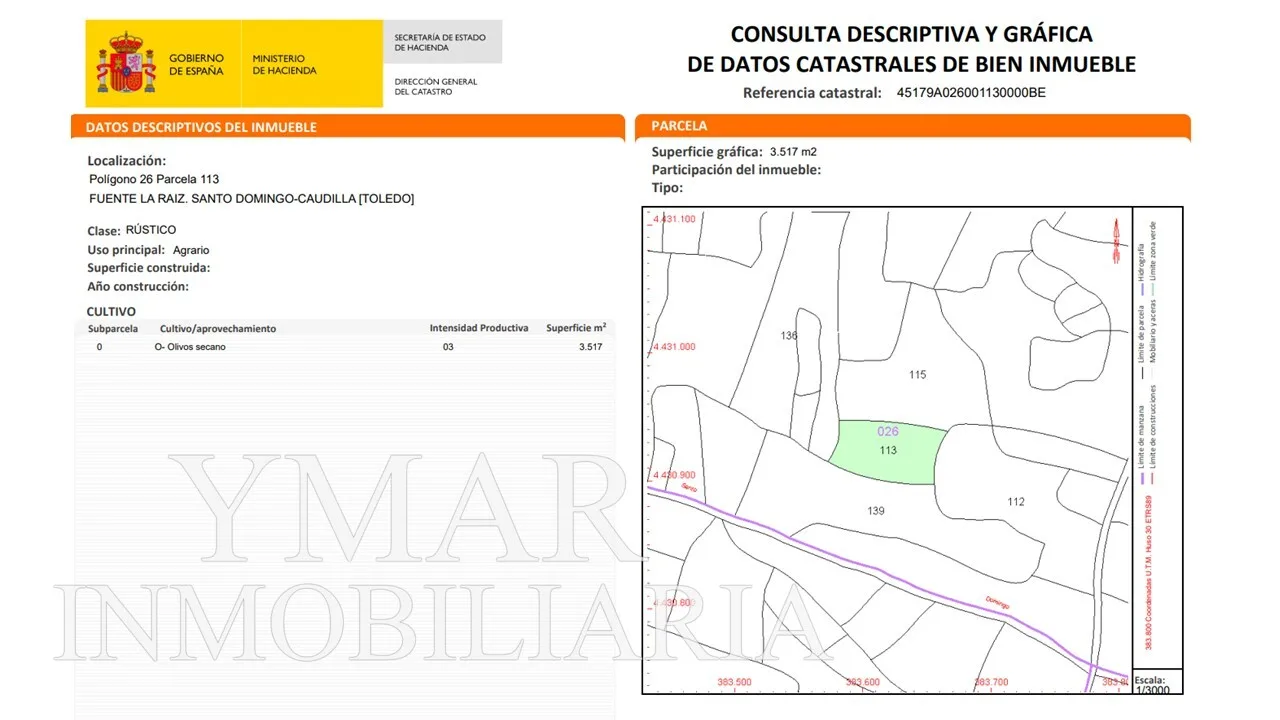Click the 'Cultivo/aprovechamiento' column header
The image size is (1280, 720).
click(x=218, y=328)
